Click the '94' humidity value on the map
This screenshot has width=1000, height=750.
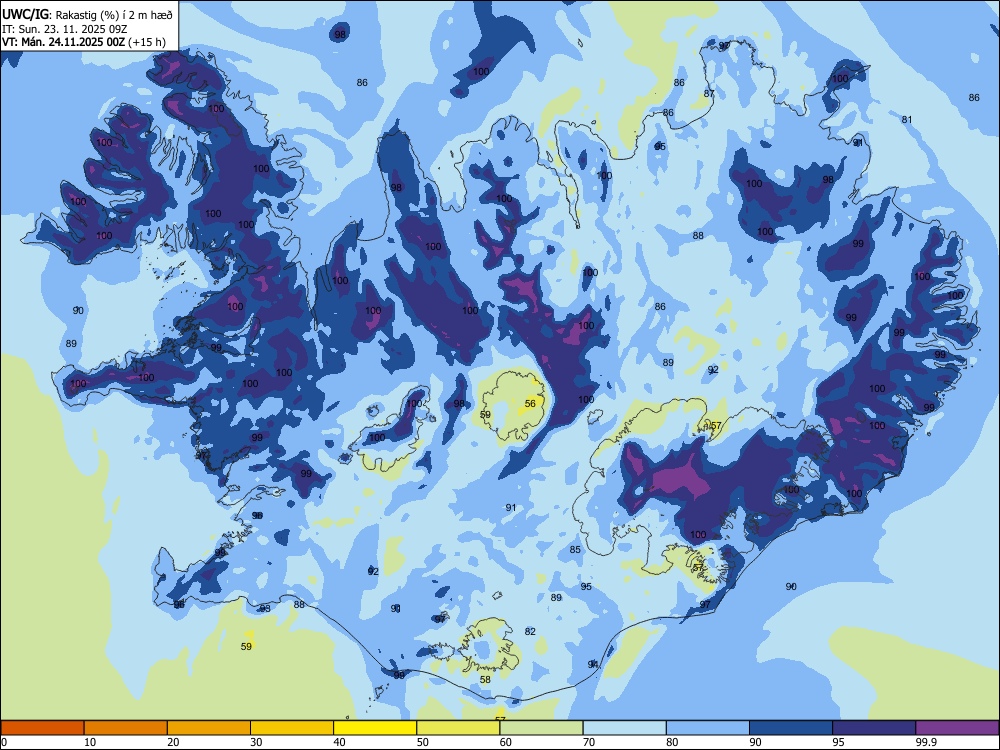pyautogui.click(x=594, y=665)
